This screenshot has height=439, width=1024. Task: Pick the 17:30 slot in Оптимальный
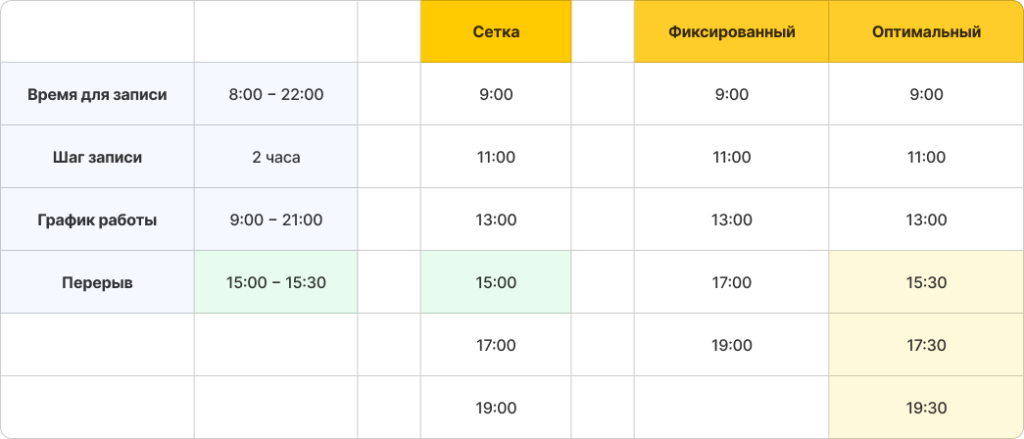pyautogui.click(x=925, y=345)
